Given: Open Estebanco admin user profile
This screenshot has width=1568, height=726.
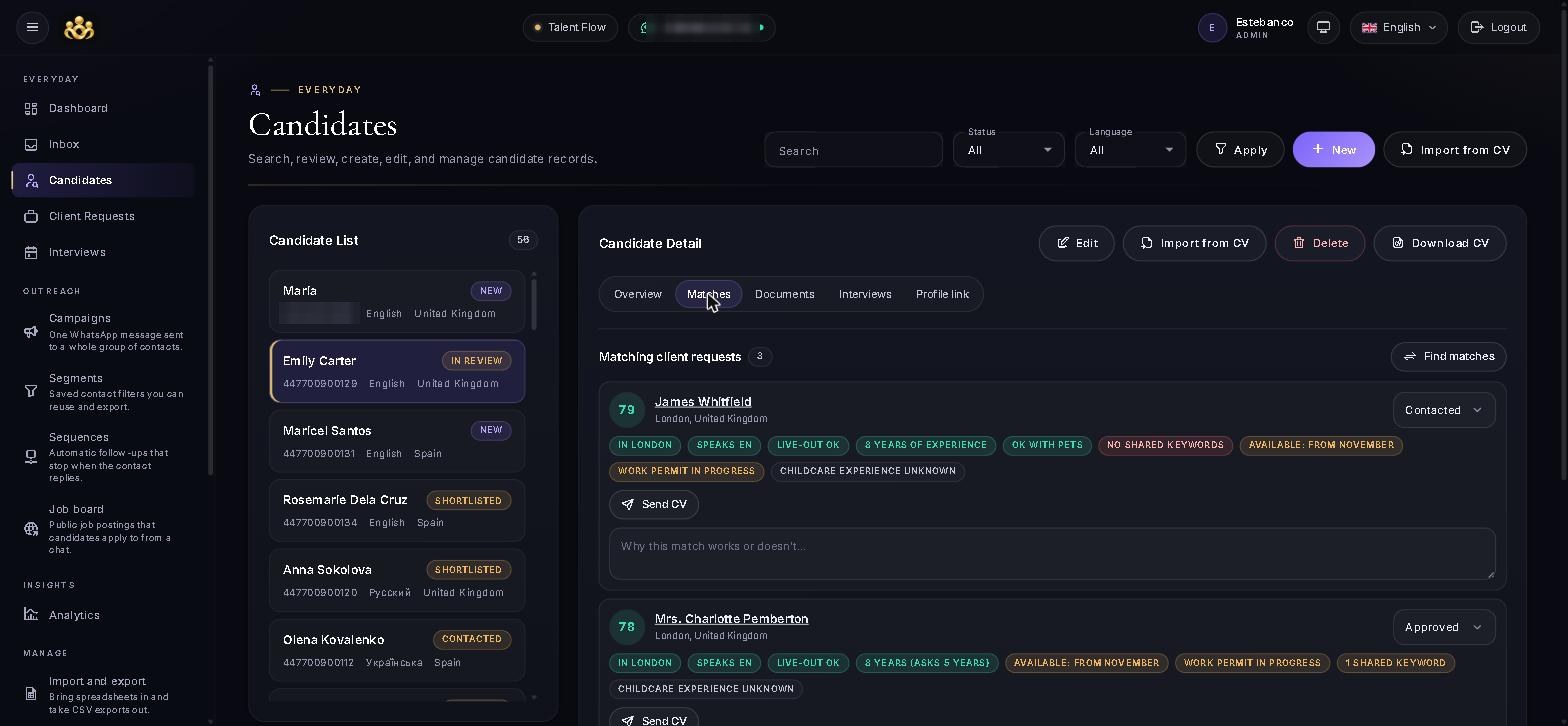Looking at the screenshot, I should (1246, 27).
